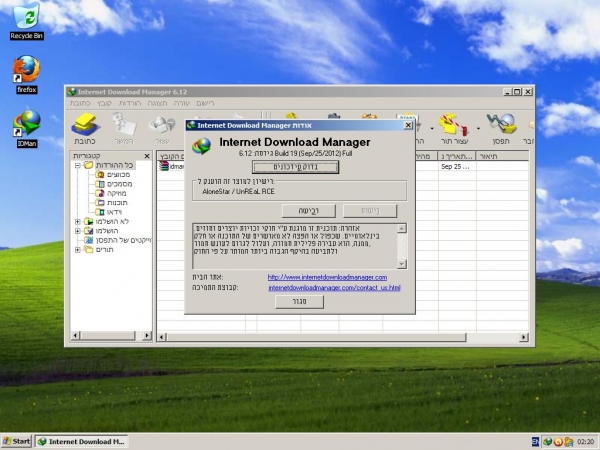The height and width of the screenshot is (450, 600).
Task: Collapse the כל ההורדות tree node
Action: [78, 165]
